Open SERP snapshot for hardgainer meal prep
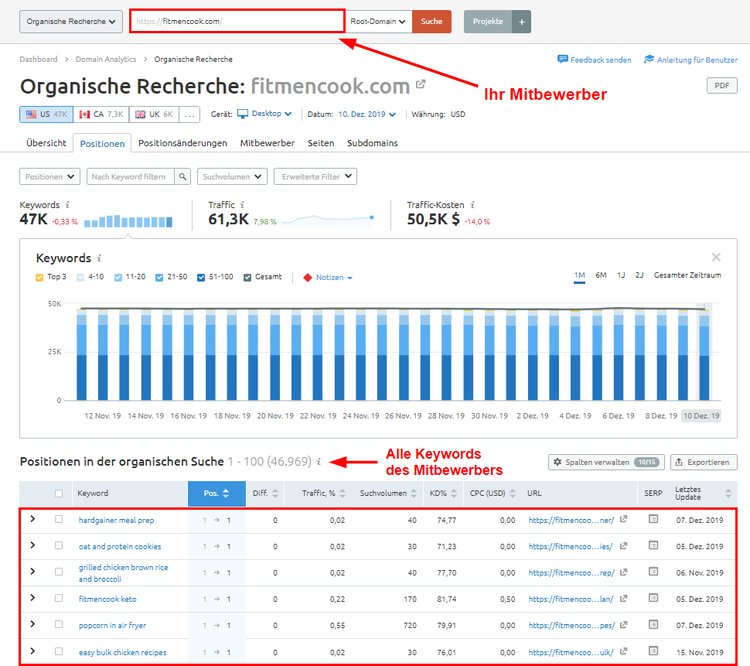The height and width of the screenshot is (666, 750). coord(653,519)
